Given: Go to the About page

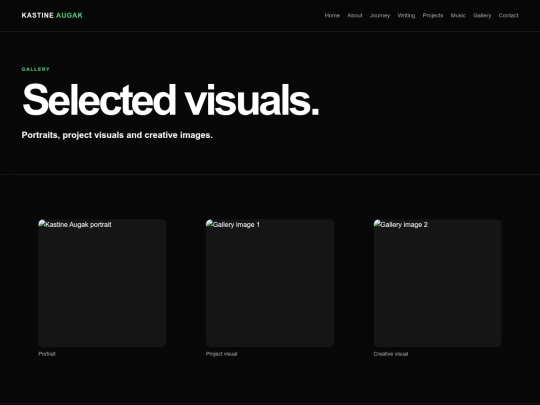Looking at the screenshot, I should (355, 15).
